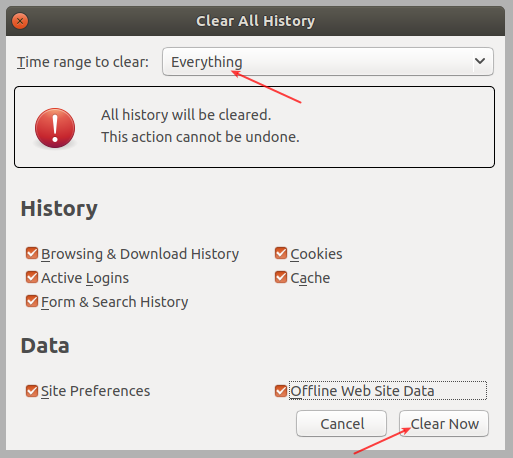Viewport: 513px width, 458px height.
Task: Click the All history will be cleared text
Action: tap(186, 115)
